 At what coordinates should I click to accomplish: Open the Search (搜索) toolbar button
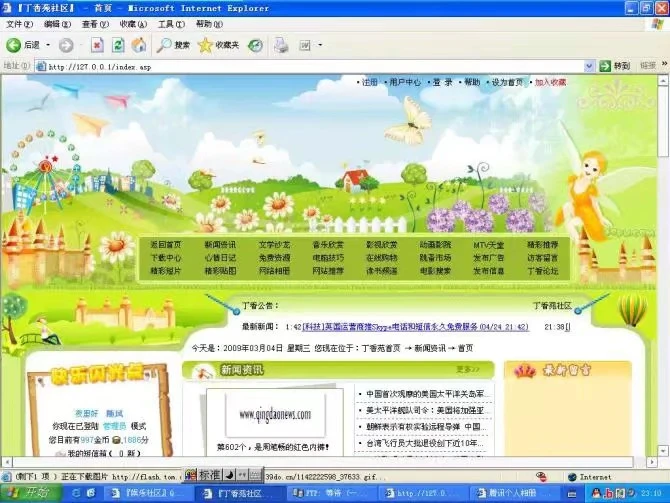tap(174, 45)
